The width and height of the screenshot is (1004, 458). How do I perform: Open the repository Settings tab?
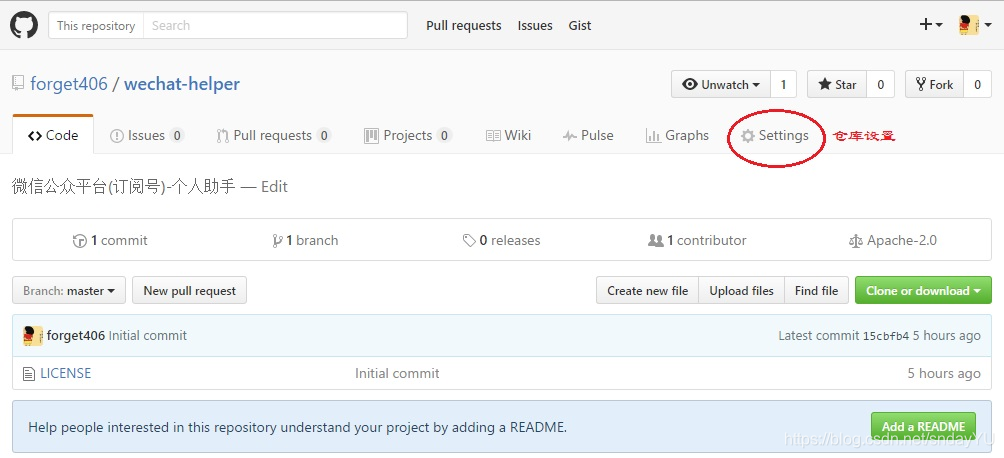(x=775, y=136)
